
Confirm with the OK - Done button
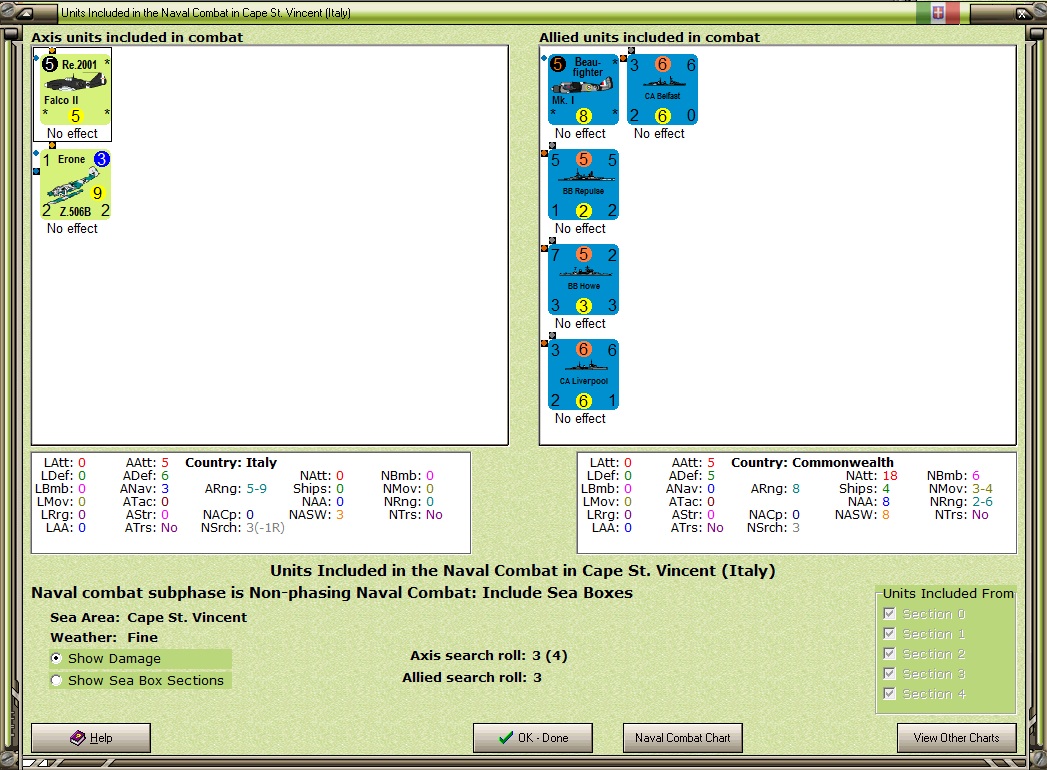click(533, 738)
